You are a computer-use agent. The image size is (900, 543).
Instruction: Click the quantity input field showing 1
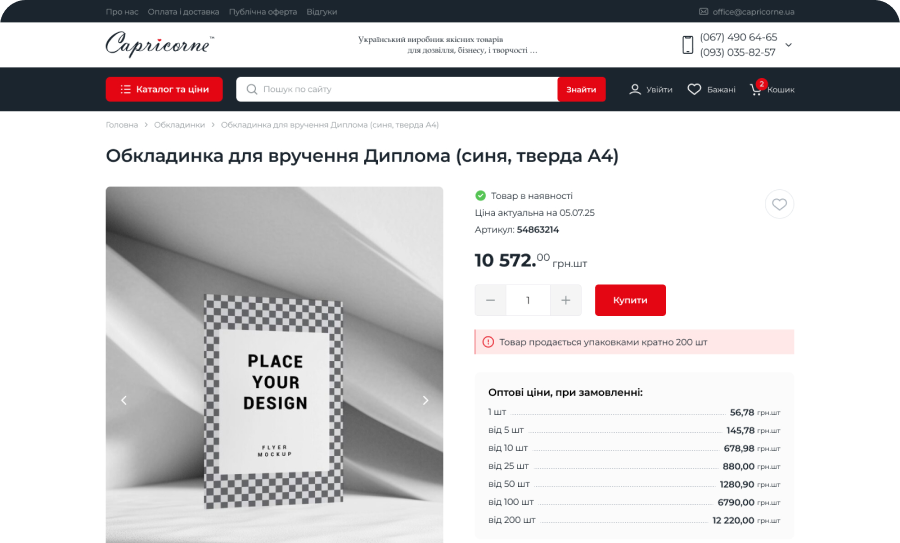(528, 300)
